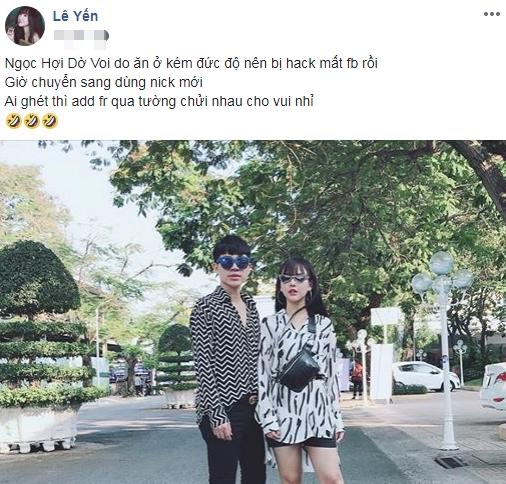Screen dimensions: 506x484
Task: Open Lê Yến's round profile picture
Action: click(25, 26)
